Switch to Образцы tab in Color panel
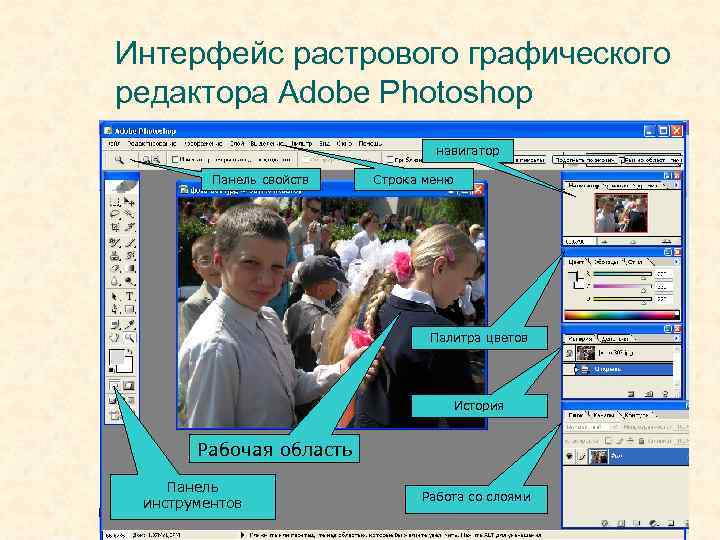 (x=606, y=261)
